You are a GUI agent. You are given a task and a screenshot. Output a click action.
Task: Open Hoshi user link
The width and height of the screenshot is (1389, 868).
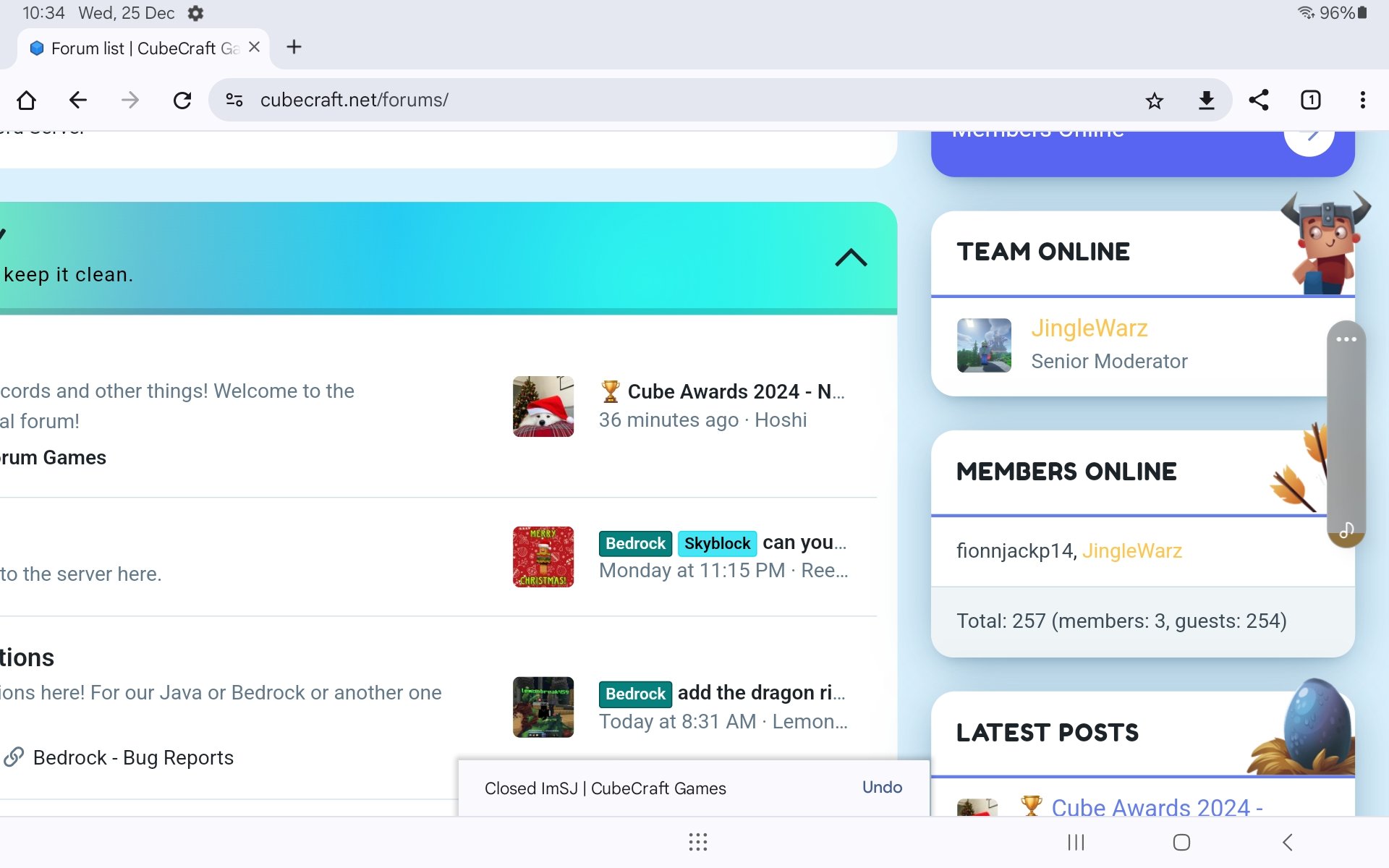[x=781, y=420]
